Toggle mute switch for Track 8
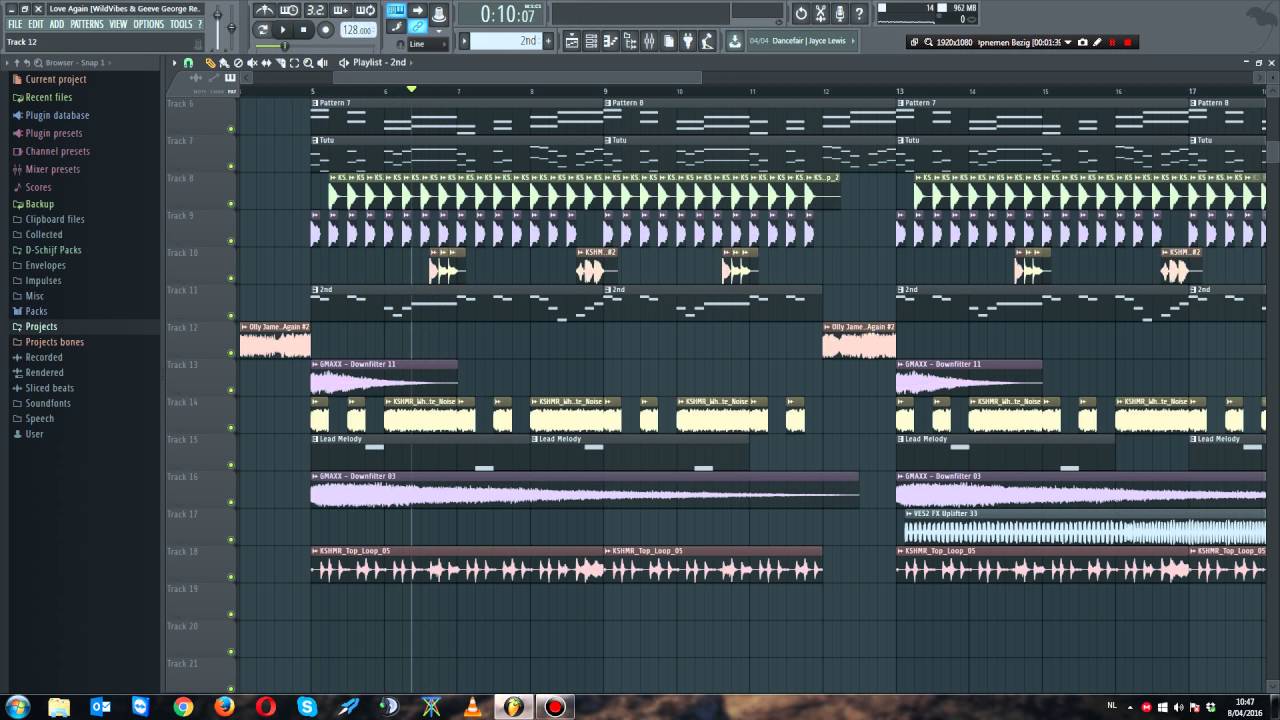The width and height of the screenshot is (1280, 720). (231, 203)
